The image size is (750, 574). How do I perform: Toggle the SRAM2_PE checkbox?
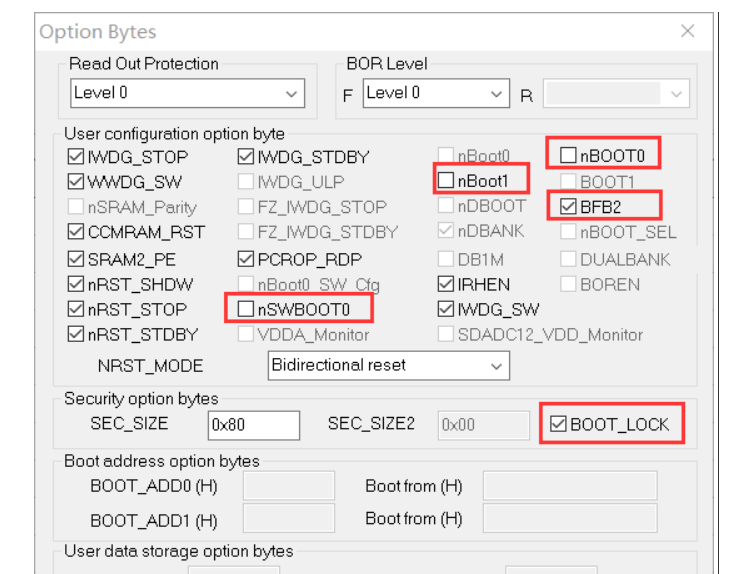pyautogui.click(x=76, y=259)
